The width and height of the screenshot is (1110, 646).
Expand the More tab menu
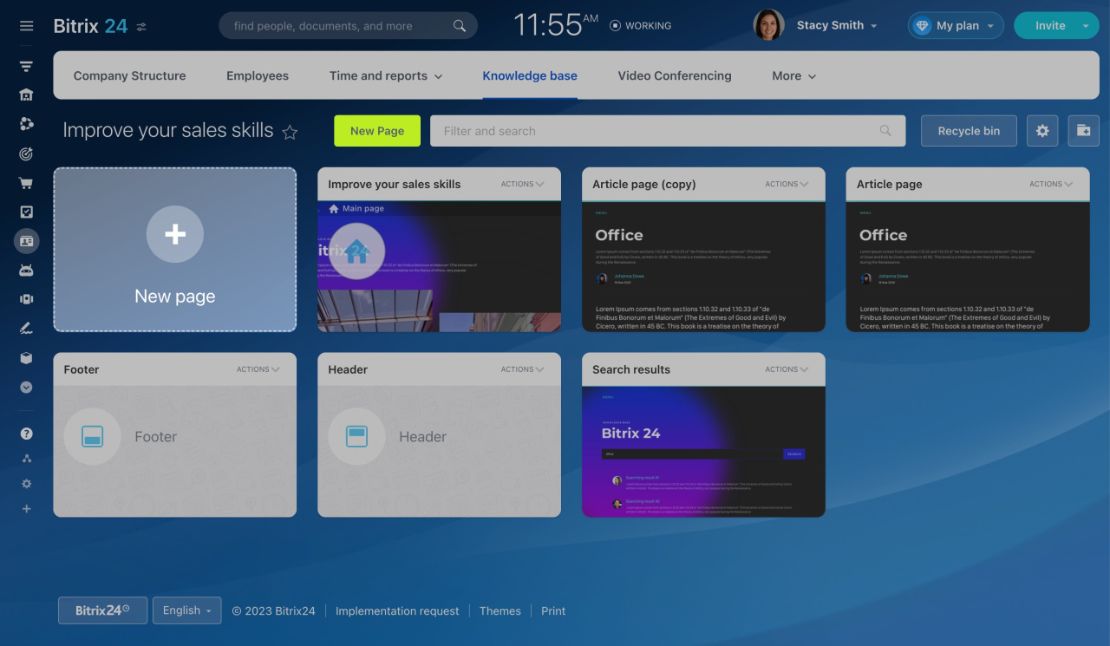(794, 76)
